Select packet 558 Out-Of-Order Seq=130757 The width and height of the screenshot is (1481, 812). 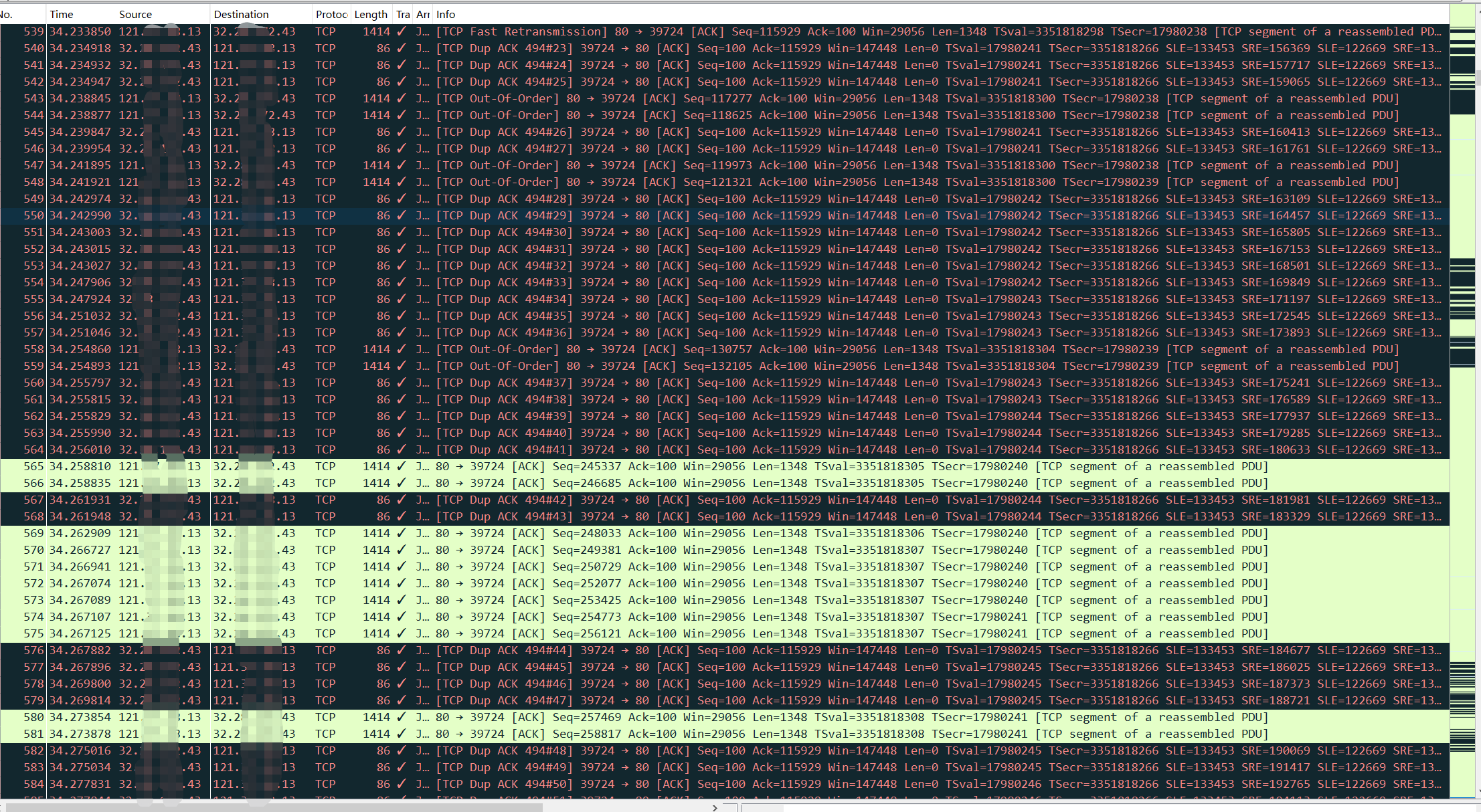click(669, 349)
